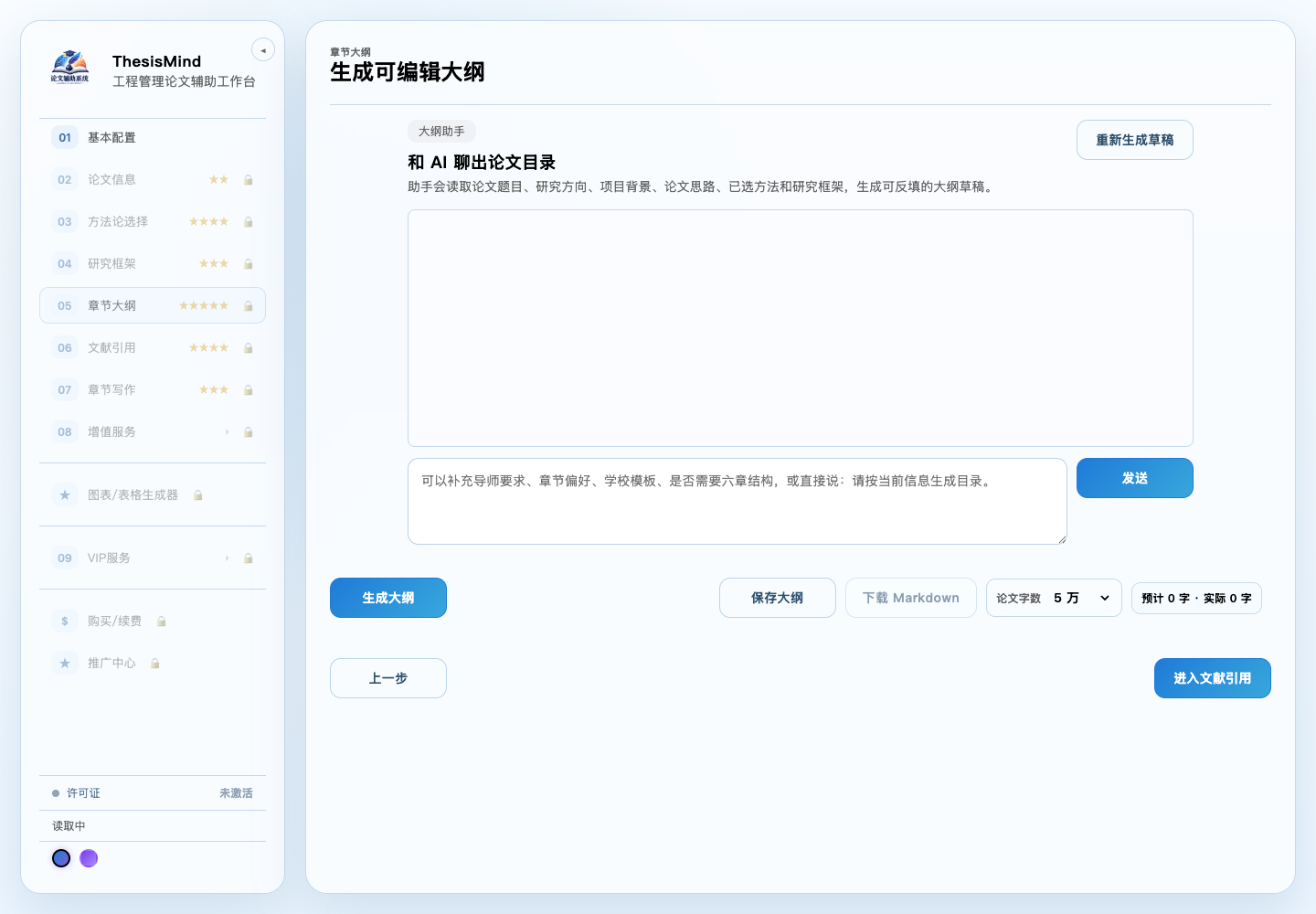
Task: Open the 章节写作 step
Action: click(x=153, y=390)
